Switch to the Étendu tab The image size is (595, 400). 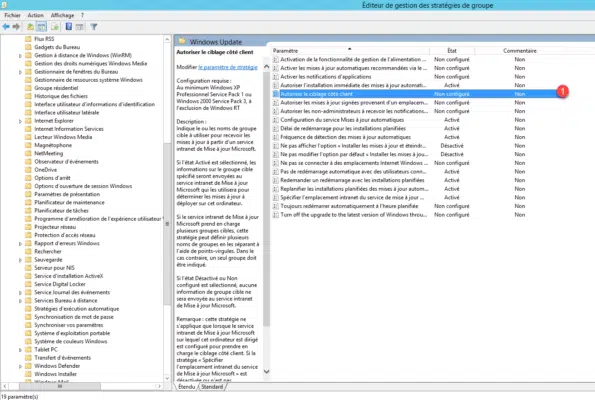(186, 387)
